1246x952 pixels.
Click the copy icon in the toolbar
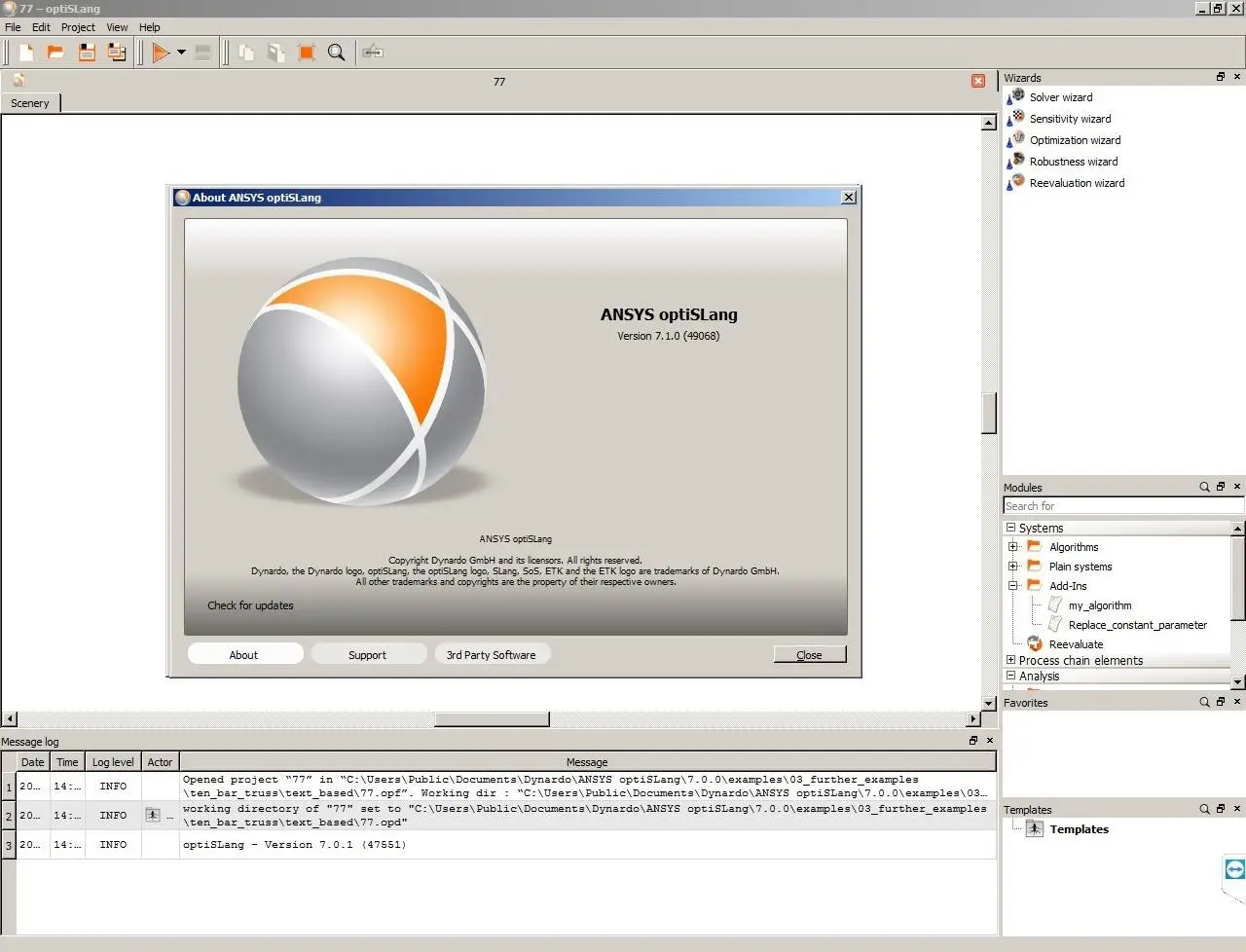[246, 53]
